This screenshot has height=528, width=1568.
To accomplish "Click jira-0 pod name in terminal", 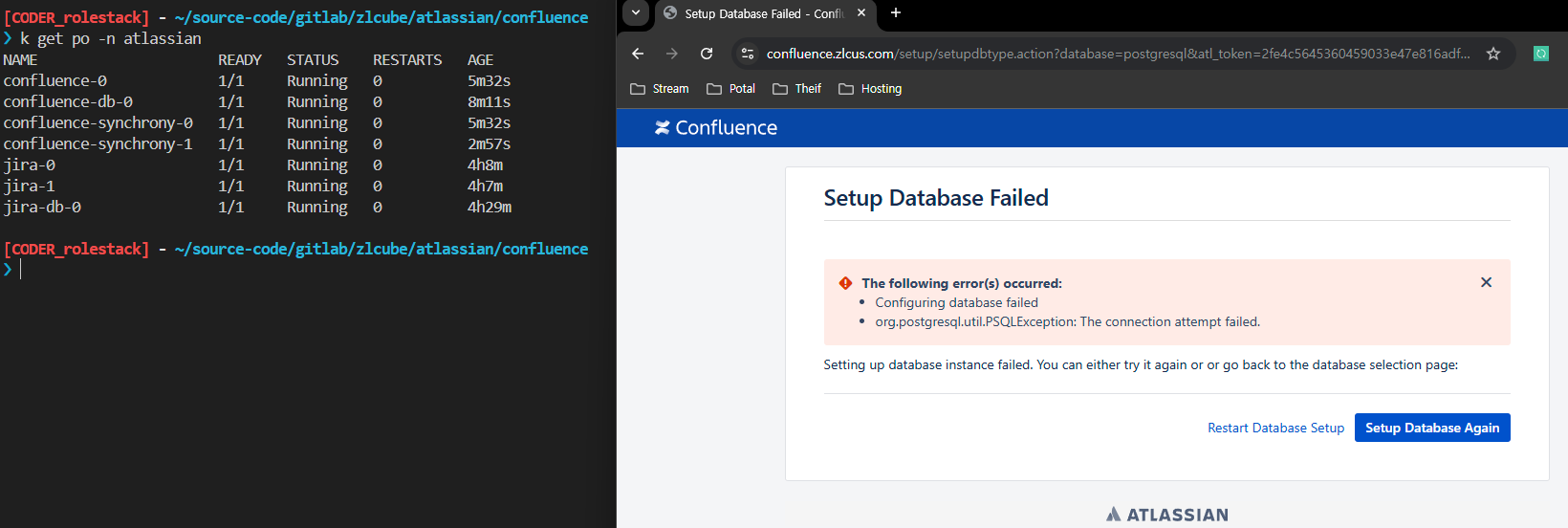I will (29, 165).
